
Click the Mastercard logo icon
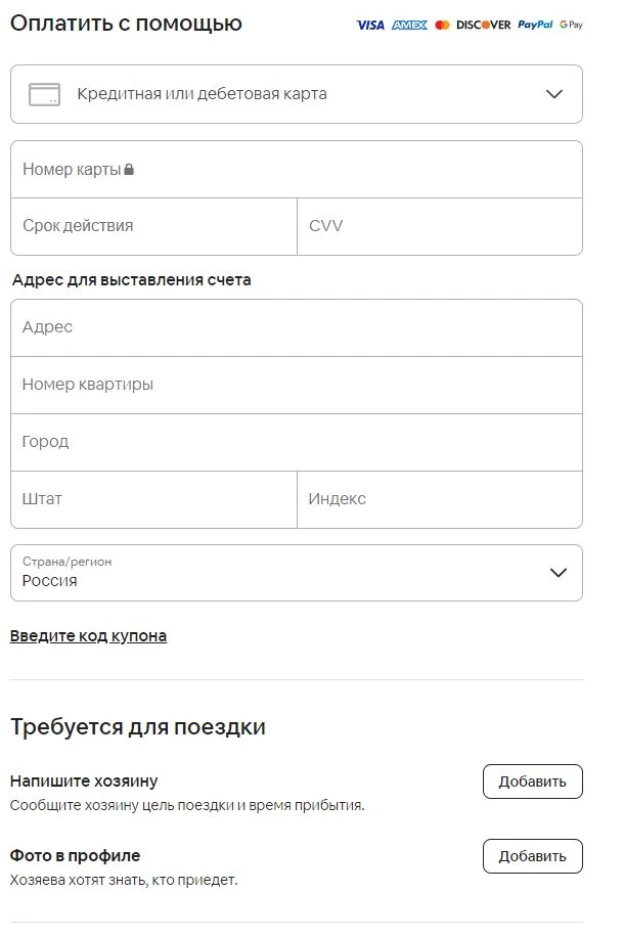442,25
